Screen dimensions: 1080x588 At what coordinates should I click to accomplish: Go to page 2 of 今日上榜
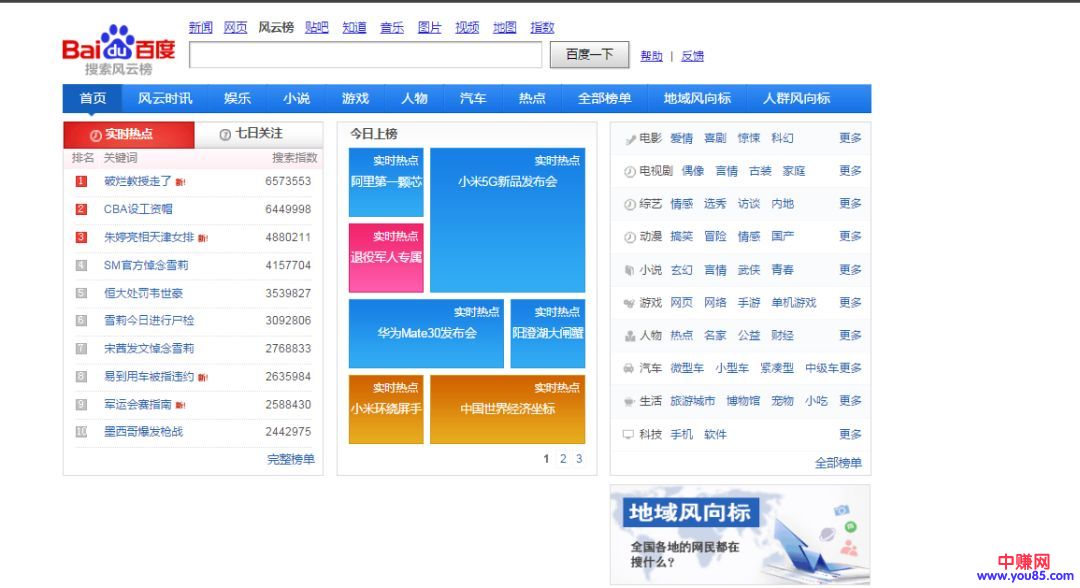pos(563,459)
